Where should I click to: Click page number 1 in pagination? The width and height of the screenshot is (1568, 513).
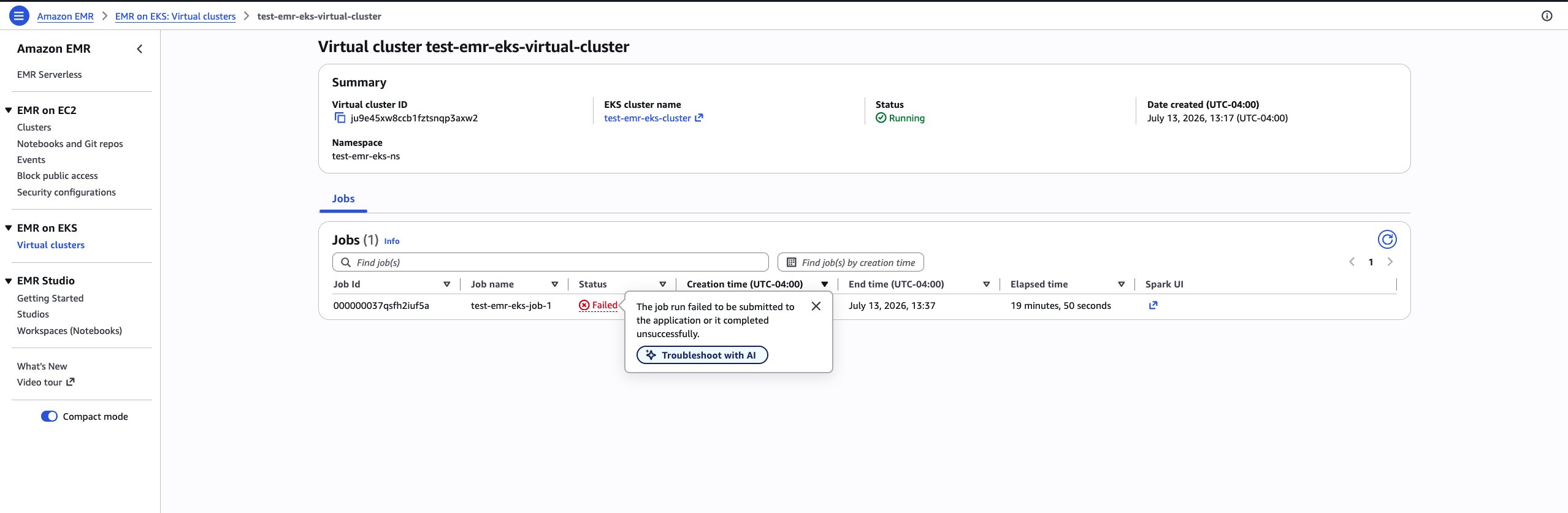(1371, 262)
